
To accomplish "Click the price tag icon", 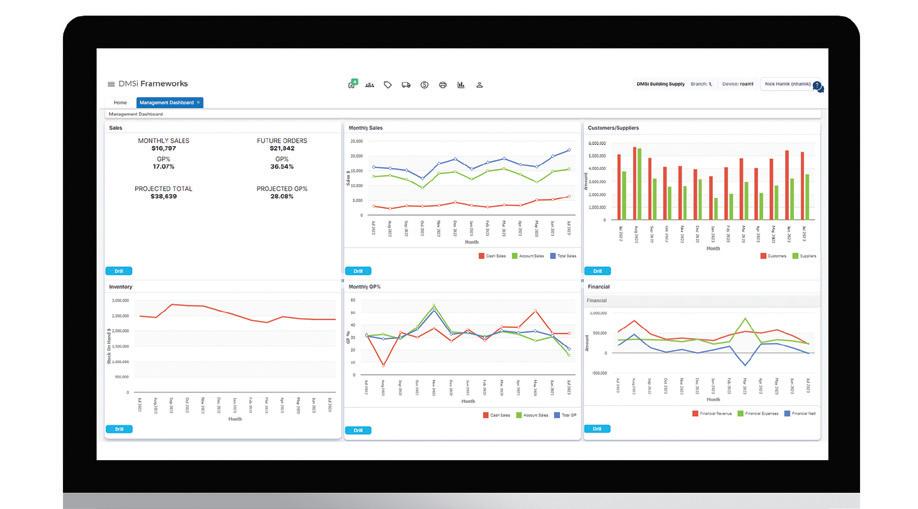I will pos(388,85).
